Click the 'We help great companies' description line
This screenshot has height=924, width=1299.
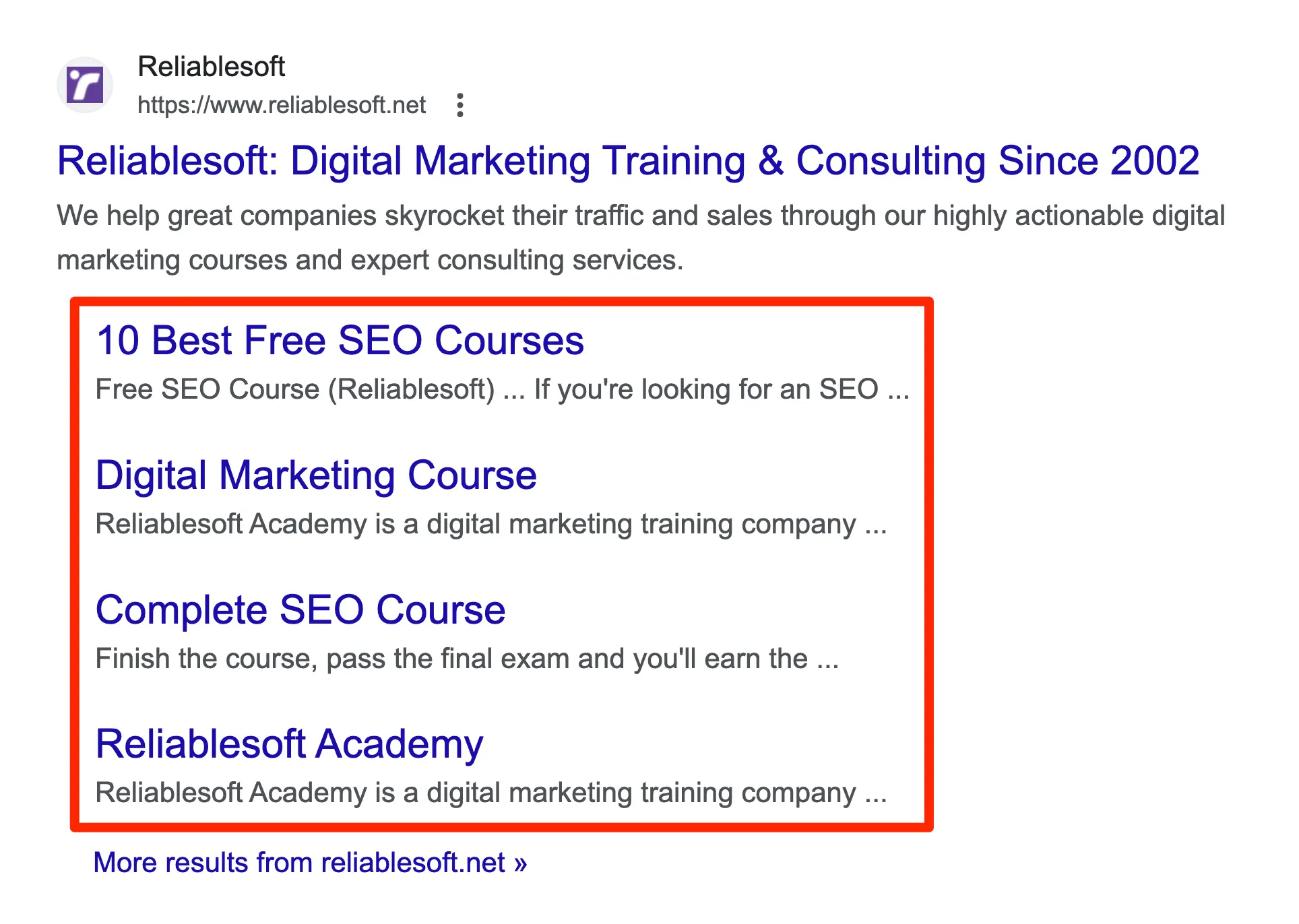tap(640, 216)
